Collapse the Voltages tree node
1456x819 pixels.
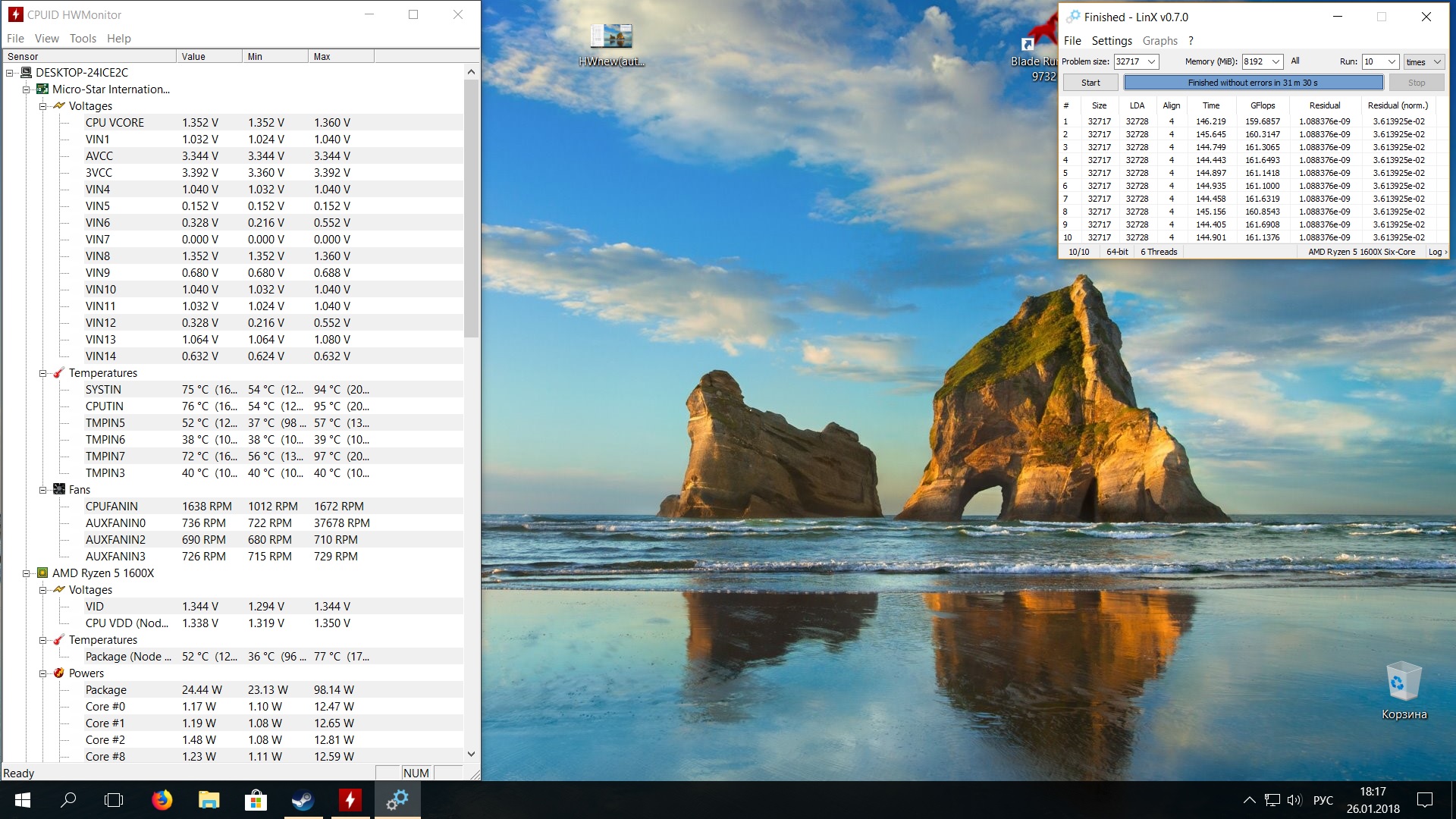pos(43,106)
